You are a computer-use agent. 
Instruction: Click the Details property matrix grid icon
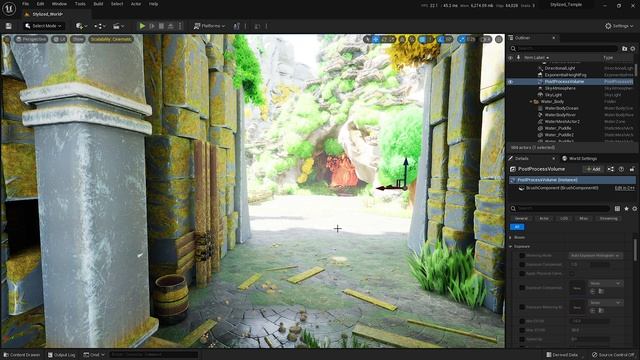[x=617, y=209]
